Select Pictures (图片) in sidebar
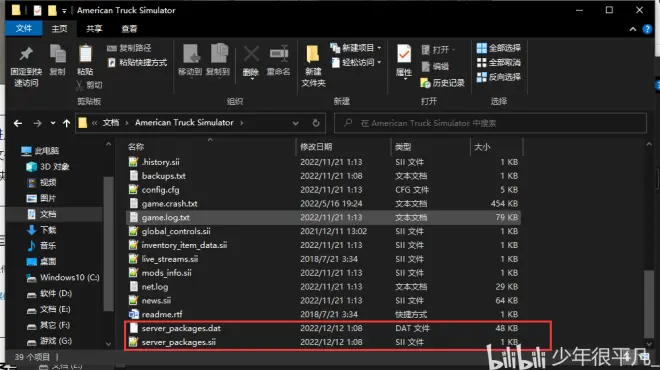 [x=41, y=198]
